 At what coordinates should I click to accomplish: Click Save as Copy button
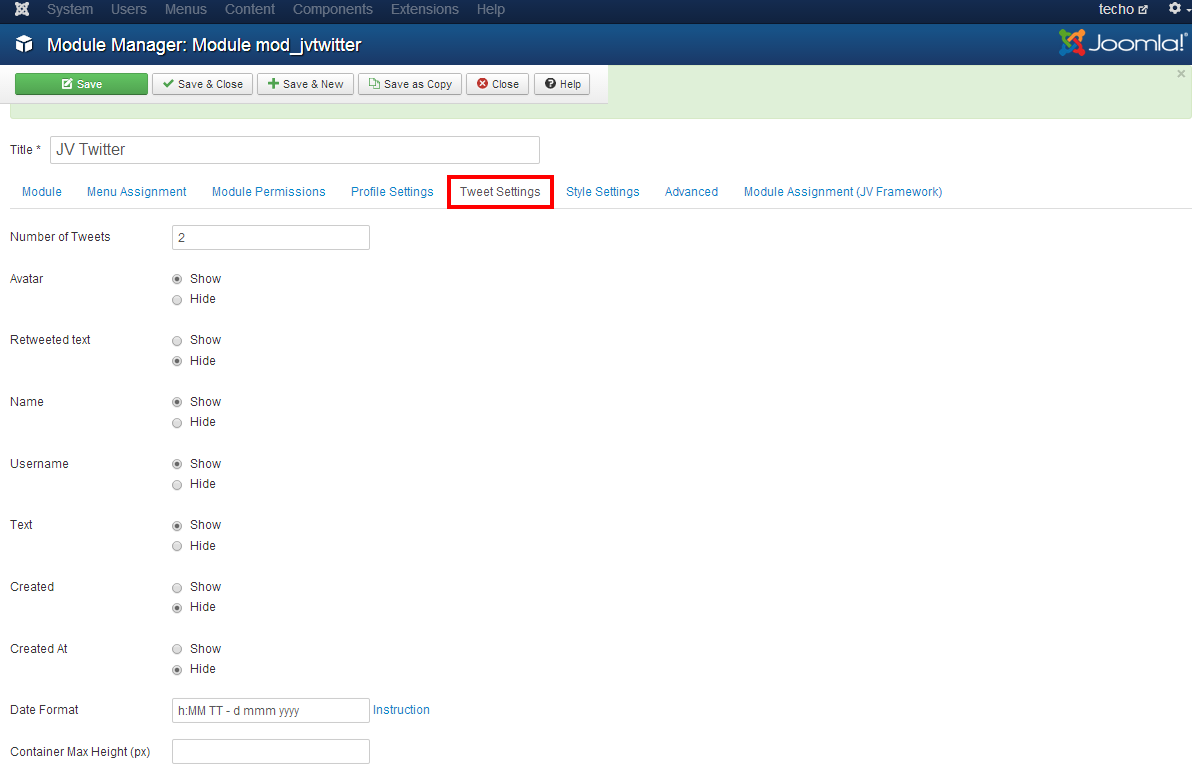(x=410, y=84)
